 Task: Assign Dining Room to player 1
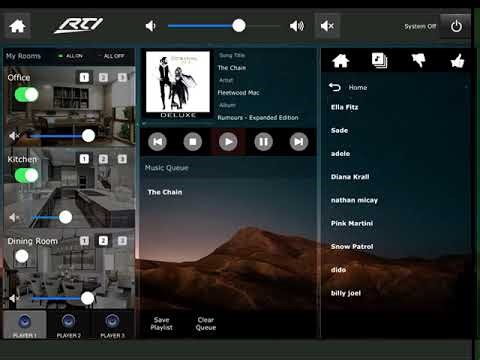click(x=84, y=240)
